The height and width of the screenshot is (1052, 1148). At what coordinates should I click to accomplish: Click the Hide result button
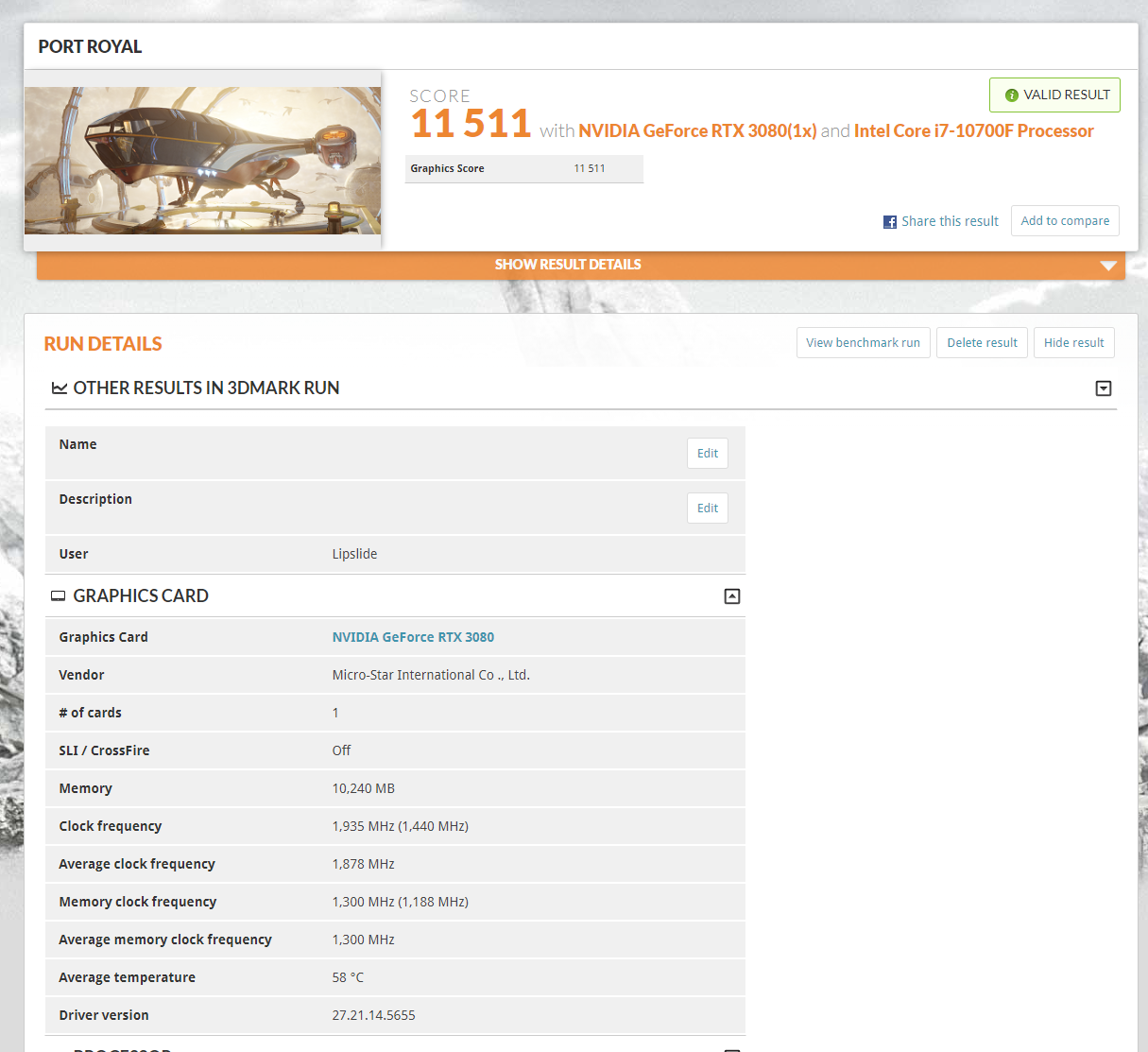[x=1074, y=343]
